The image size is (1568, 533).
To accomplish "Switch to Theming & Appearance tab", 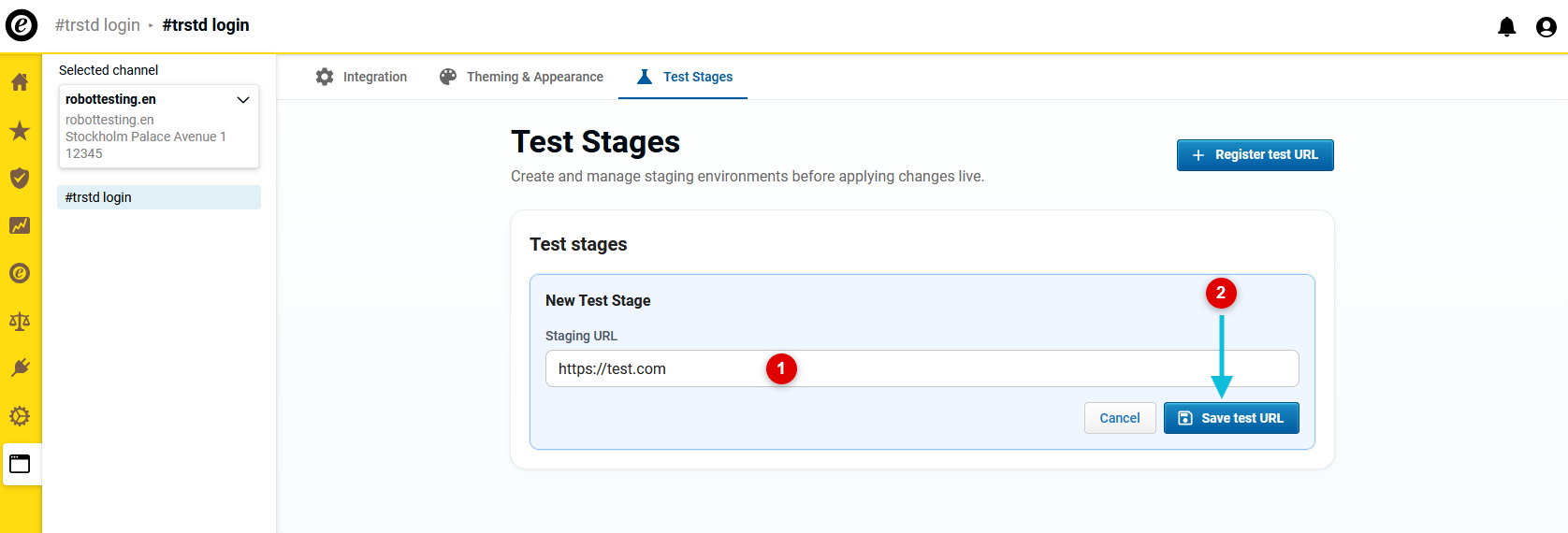I will pyautogui.click(x=521, y=77).
